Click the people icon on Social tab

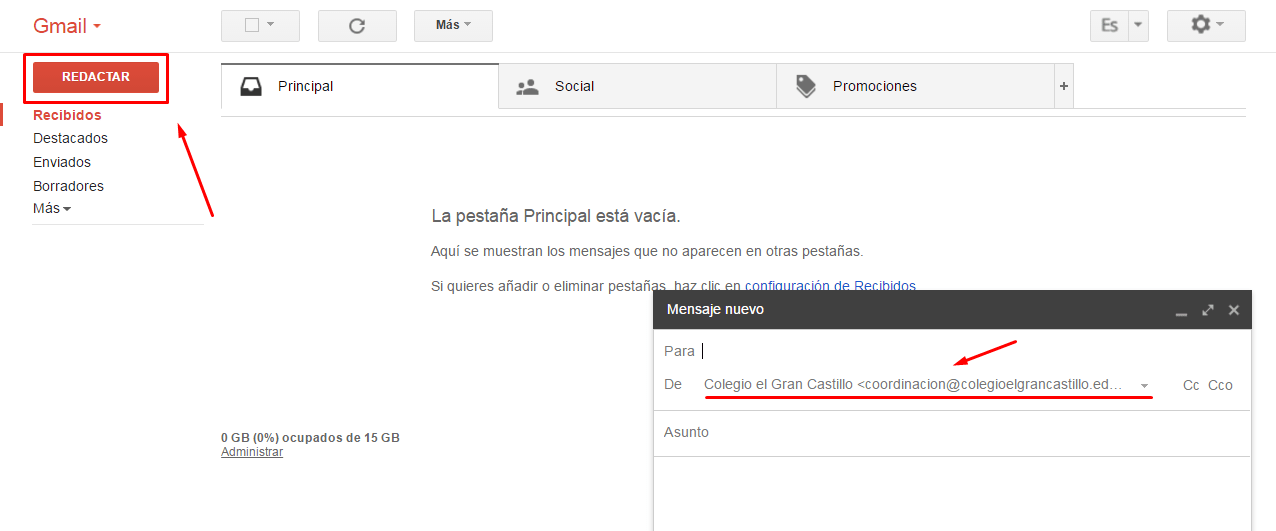point(527,87)
